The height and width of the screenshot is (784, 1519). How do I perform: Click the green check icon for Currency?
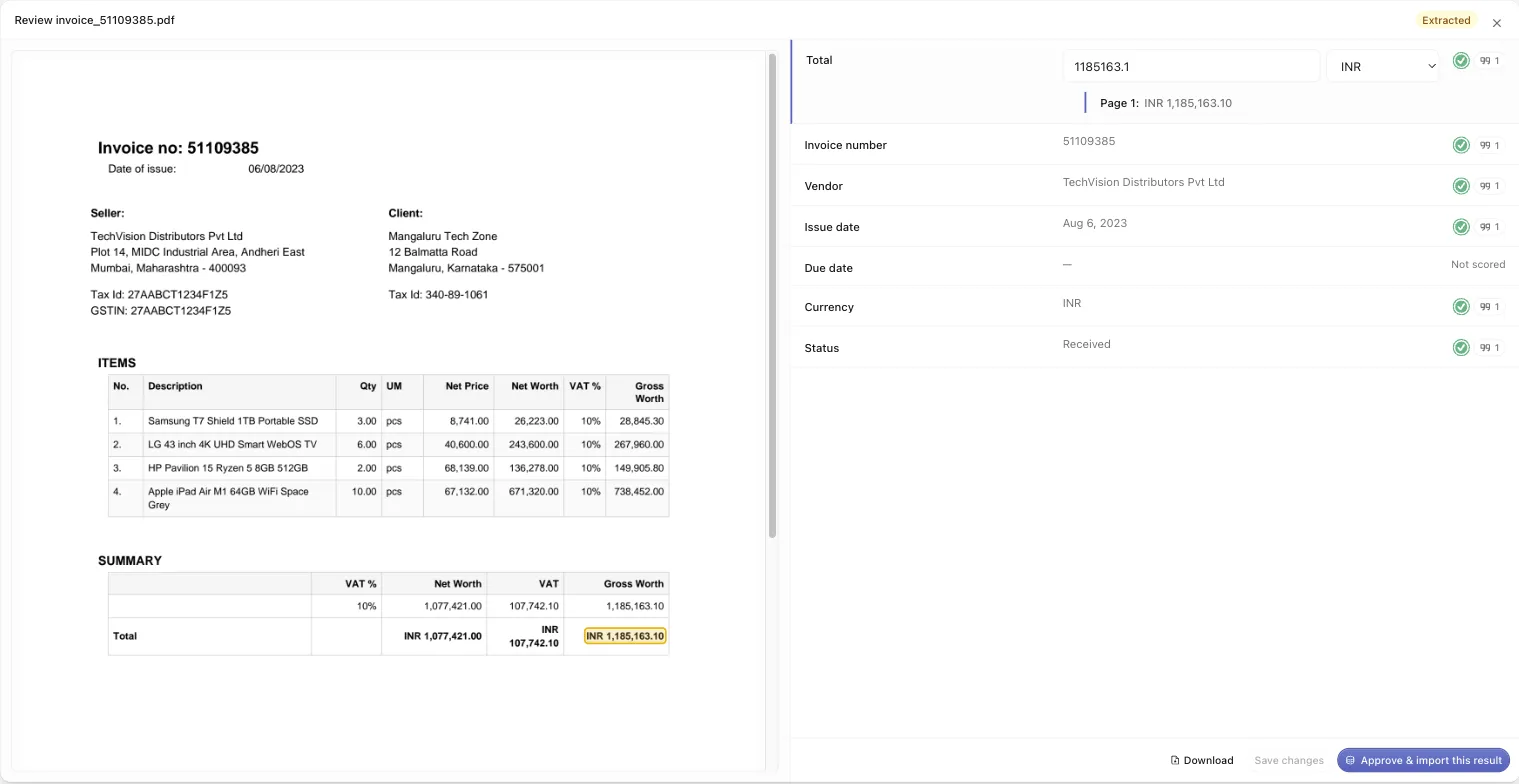click(1461, 307)
